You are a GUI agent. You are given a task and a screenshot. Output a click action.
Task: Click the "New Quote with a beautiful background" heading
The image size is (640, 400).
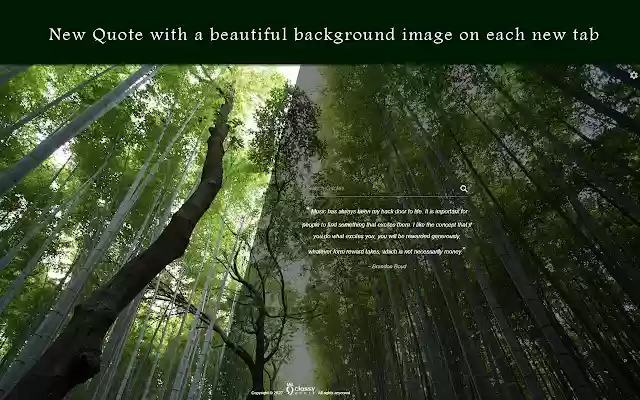(324, 34)
